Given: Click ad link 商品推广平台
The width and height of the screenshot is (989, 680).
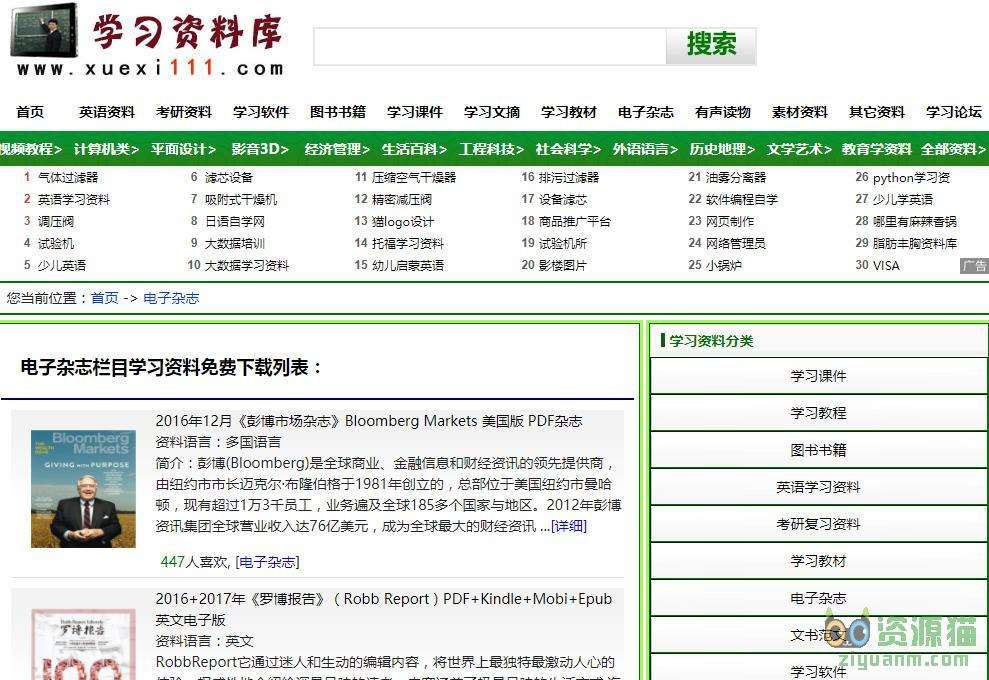Looking at the screenshot, I should click(x=575, y=222).
